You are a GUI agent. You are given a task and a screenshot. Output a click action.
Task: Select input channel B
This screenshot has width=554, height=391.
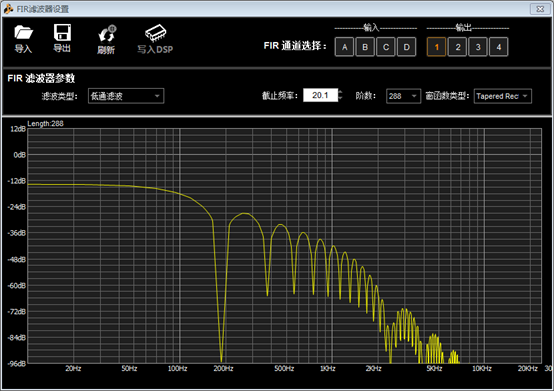coord(365,47)
